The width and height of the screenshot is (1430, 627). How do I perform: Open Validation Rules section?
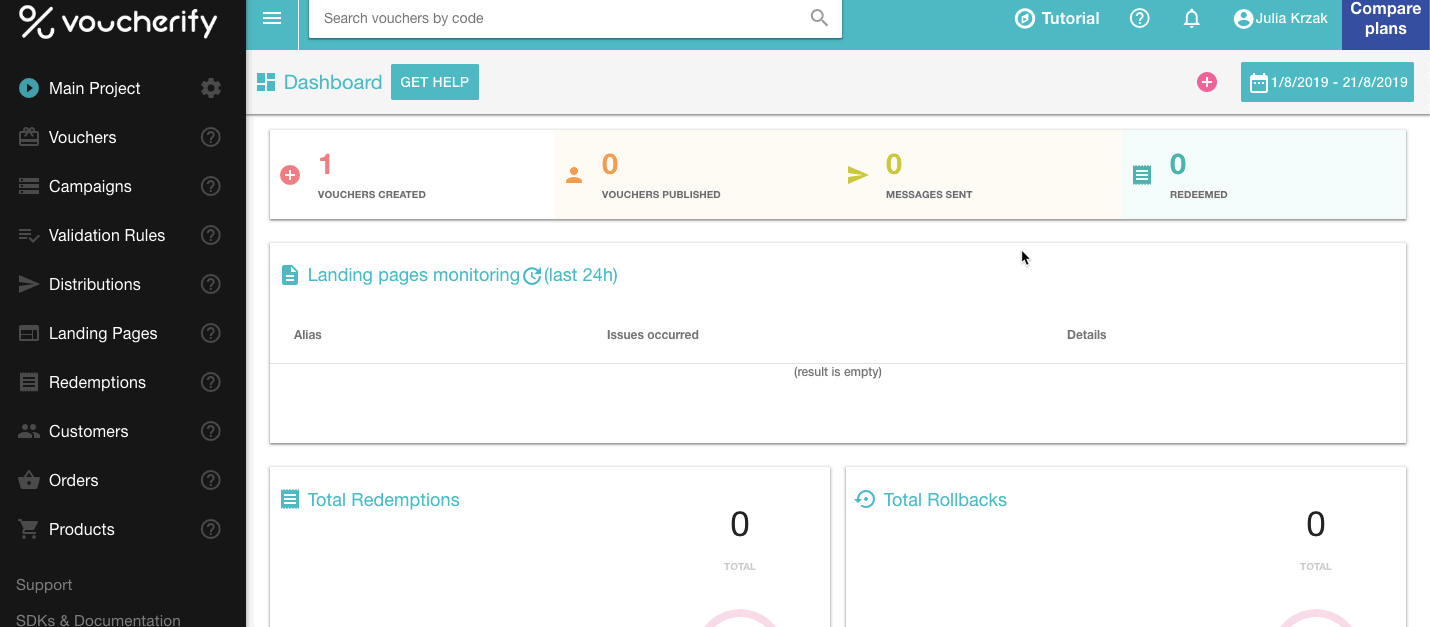point(107,235)
